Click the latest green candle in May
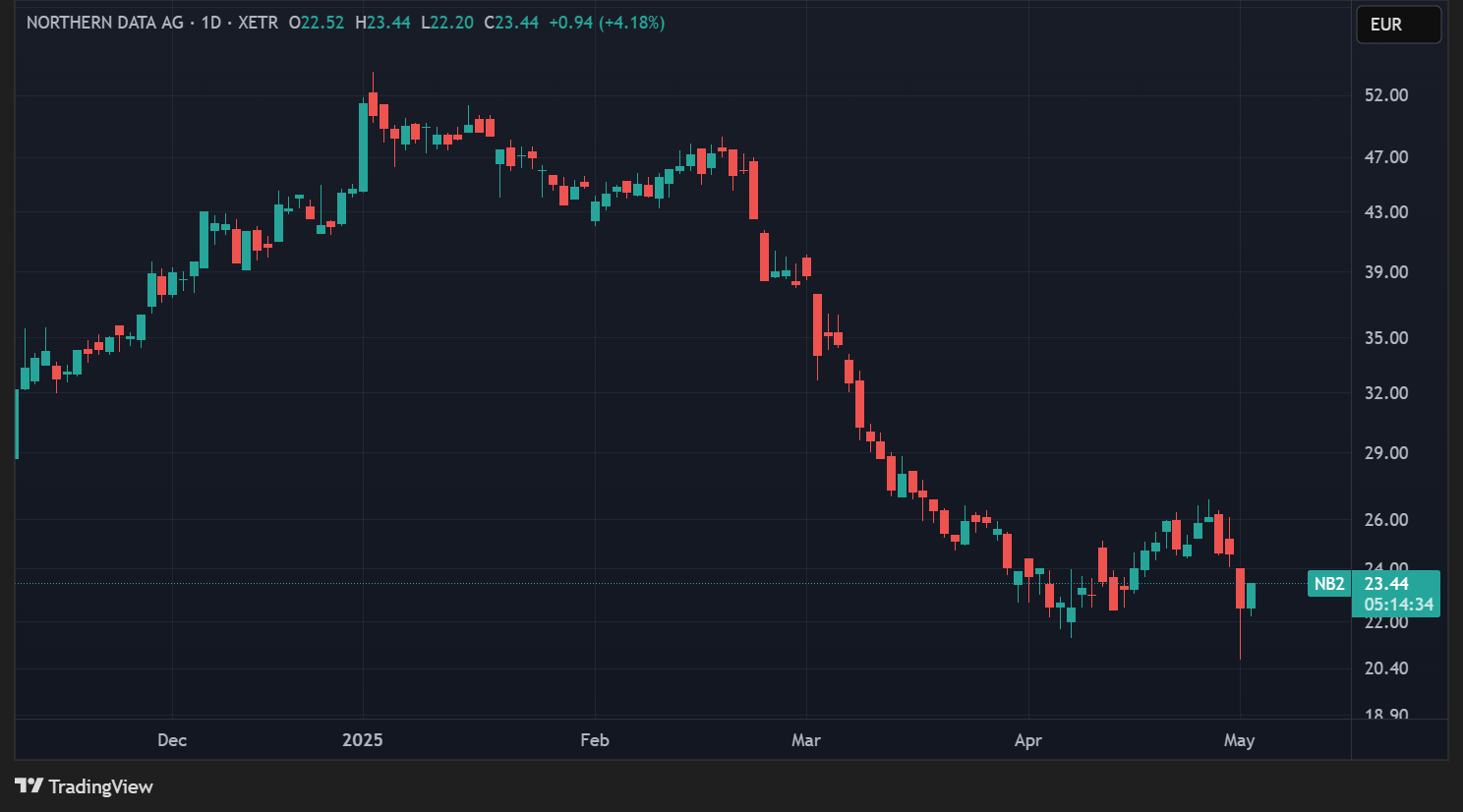 click(1251, 596)
